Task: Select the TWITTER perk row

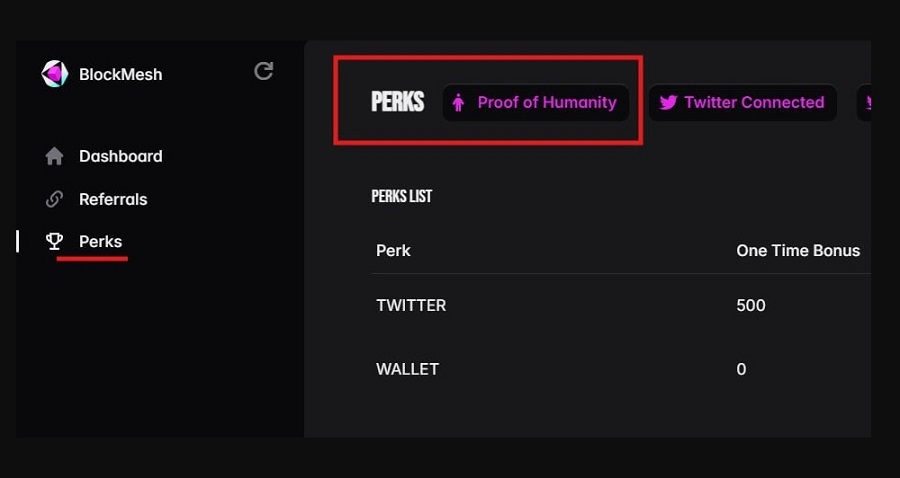Action: tap(621, 305)
